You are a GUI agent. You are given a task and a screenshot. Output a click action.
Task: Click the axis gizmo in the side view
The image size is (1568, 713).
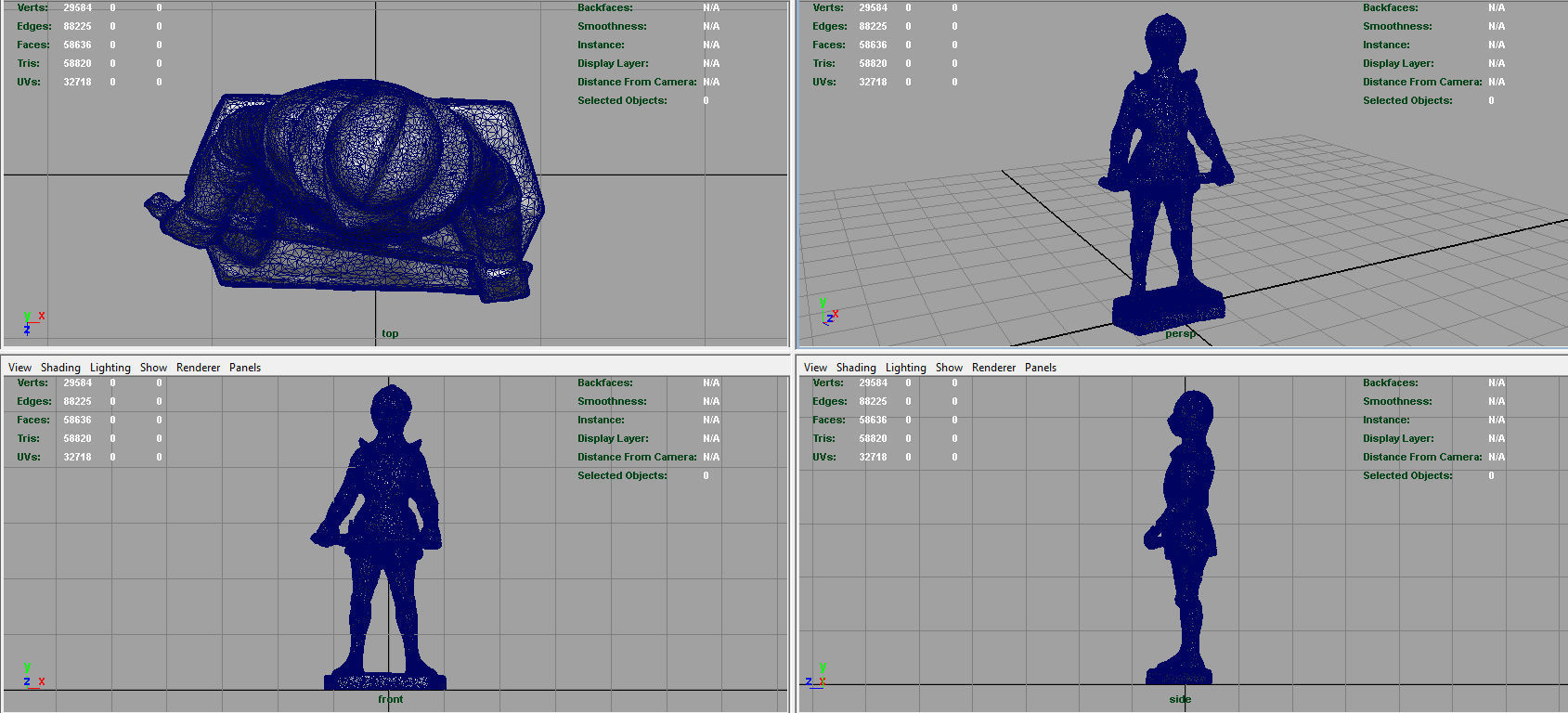[816, 675]
